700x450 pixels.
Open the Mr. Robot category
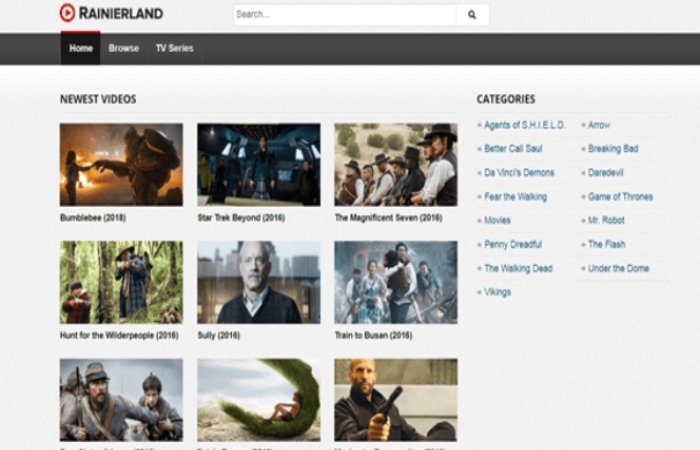pyautogui.click(x=606, y=221)
